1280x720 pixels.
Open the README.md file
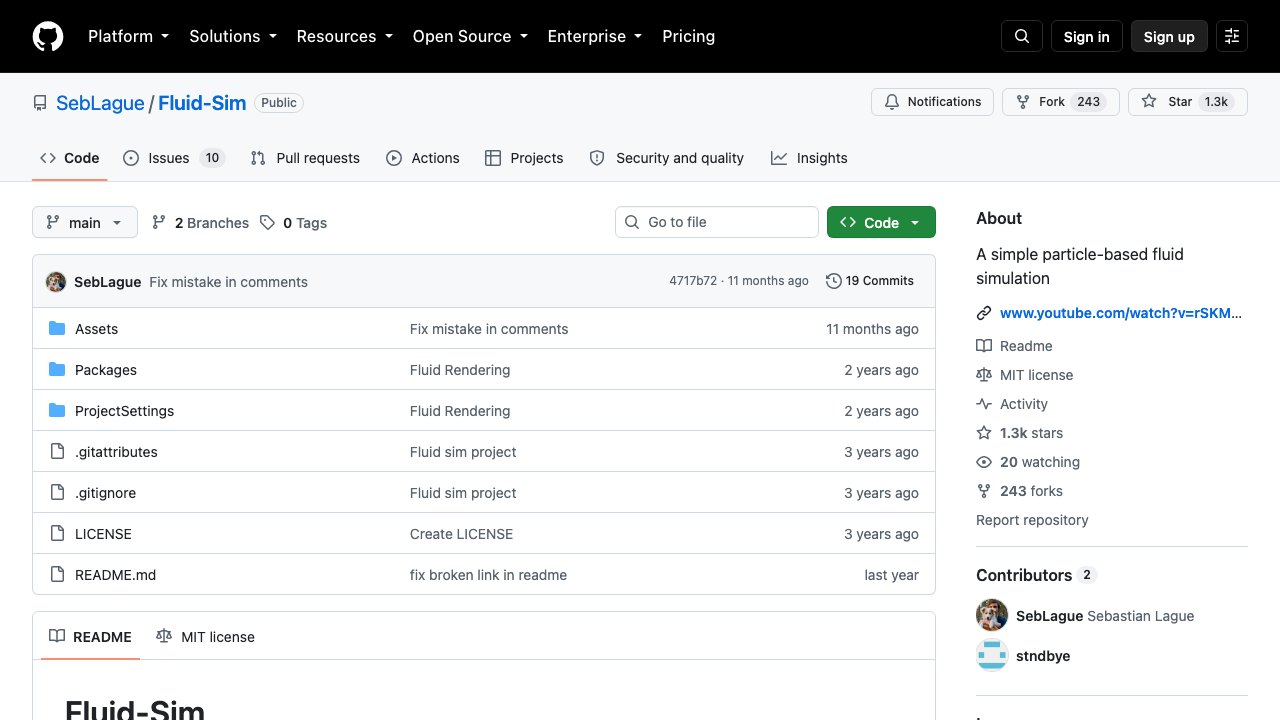point(115,575)
